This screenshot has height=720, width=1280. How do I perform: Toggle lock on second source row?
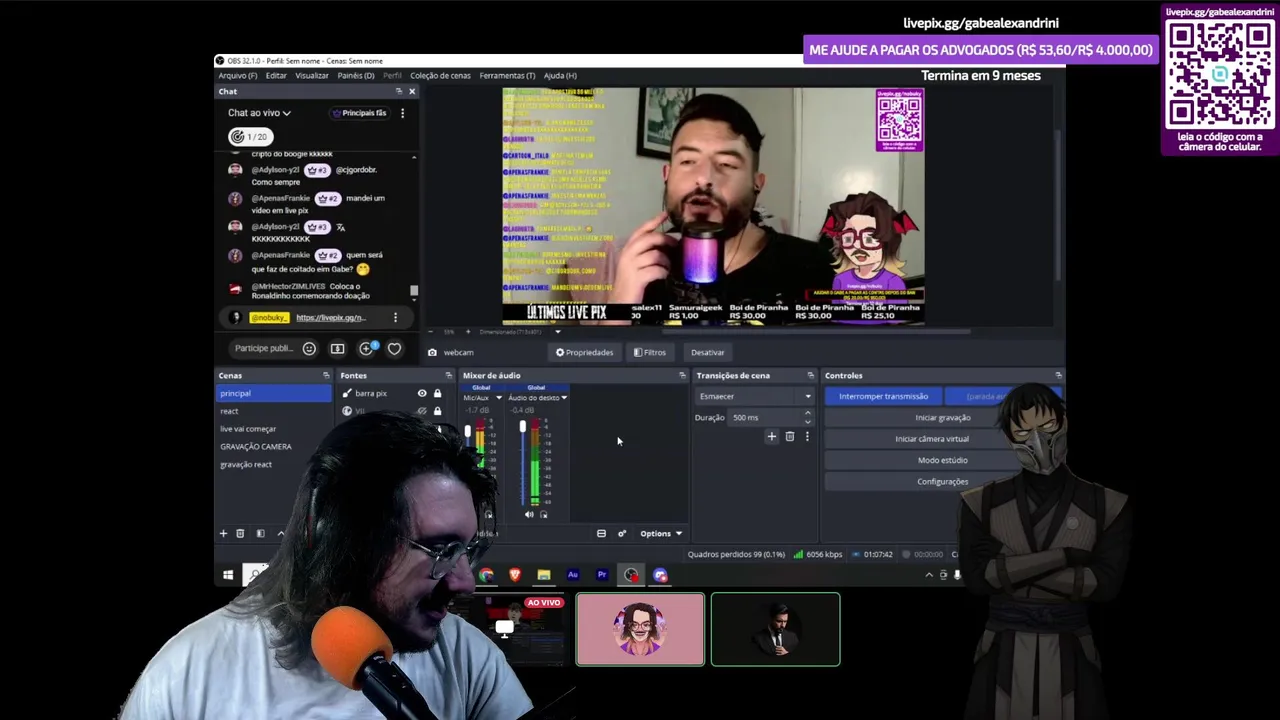coord(437,411)
